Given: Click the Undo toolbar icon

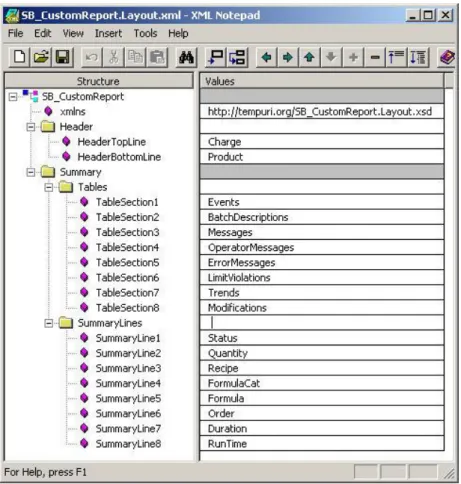Looking at the screenshot, I should point(91,57).
